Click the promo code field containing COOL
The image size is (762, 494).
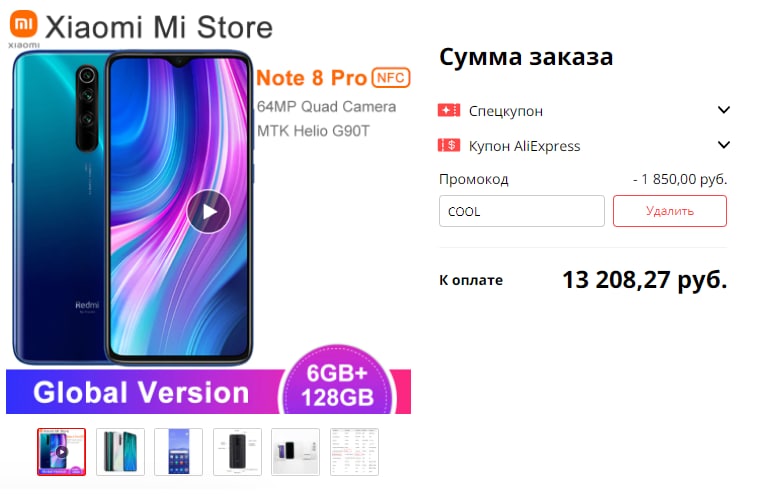522,211
